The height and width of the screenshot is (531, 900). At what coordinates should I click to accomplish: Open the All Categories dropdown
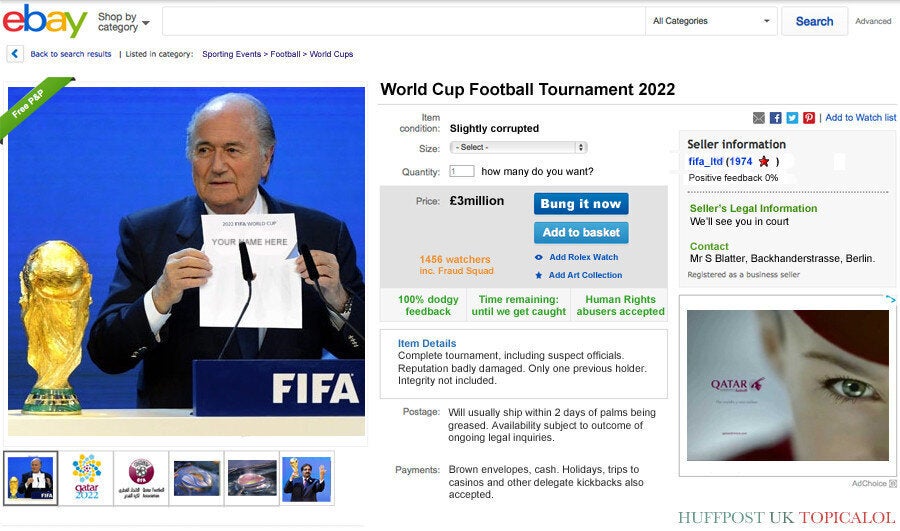click(x=711, y=21)
